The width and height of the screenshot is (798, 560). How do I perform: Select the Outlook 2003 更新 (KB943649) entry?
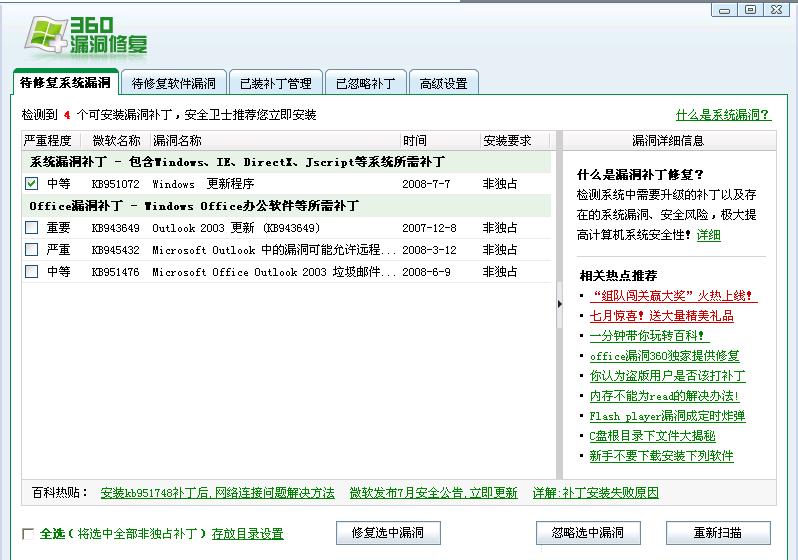[236, 228]
